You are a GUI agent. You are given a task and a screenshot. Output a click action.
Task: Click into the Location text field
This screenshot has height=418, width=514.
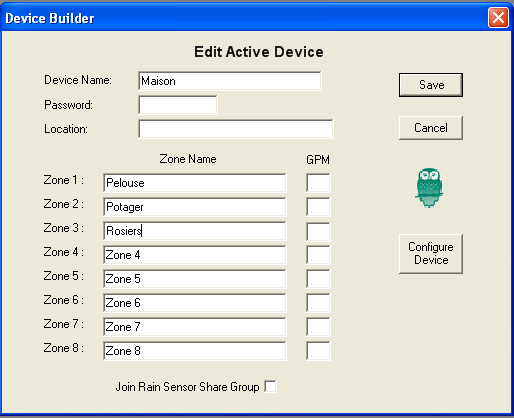pos(236,129)
